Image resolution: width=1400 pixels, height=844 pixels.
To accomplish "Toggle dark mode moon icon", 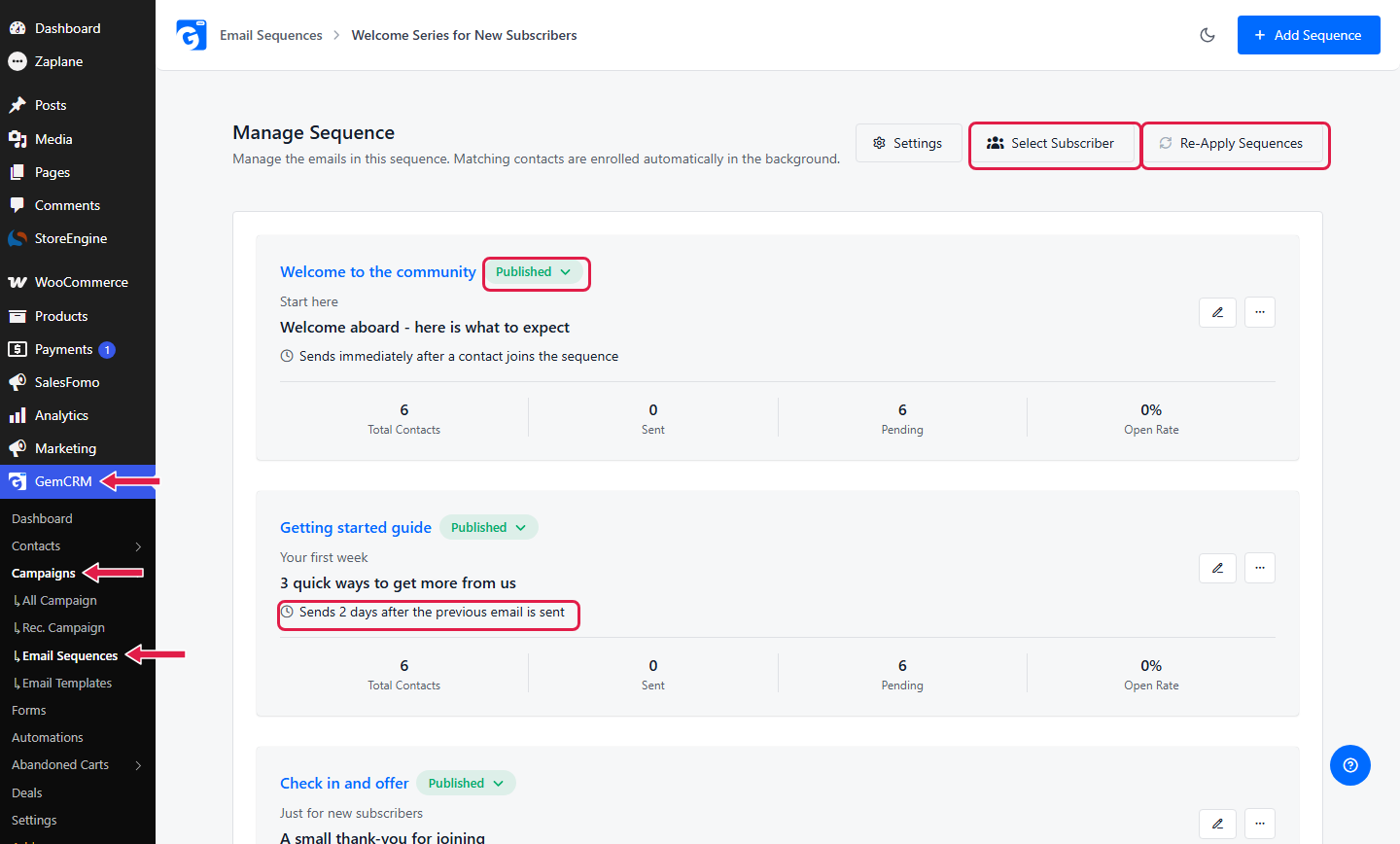I will click(1207, 35).
